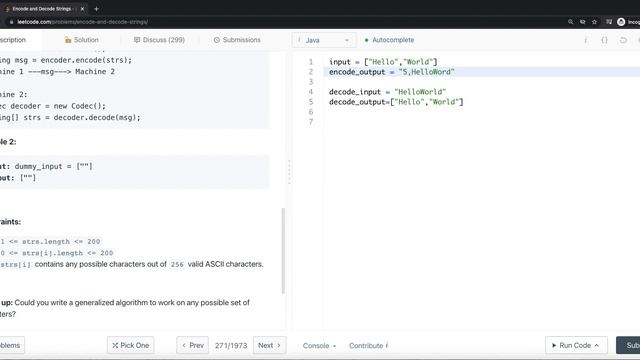Click the Pick One shuffle button
640x360 pixels.
click(x=131, y=345)
